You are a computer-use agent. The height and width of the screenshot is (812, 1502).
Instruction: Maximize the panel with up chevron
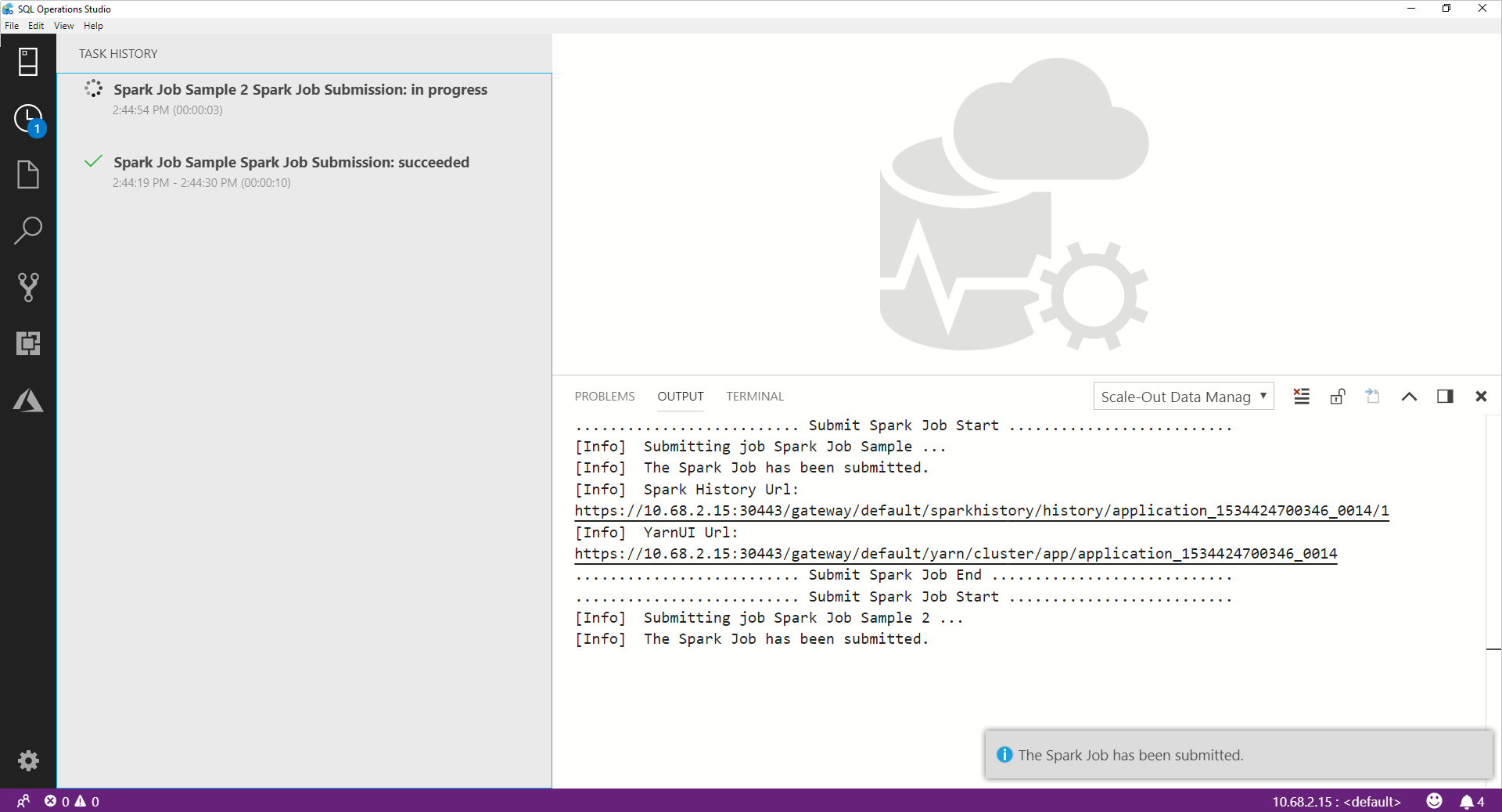1409,397
